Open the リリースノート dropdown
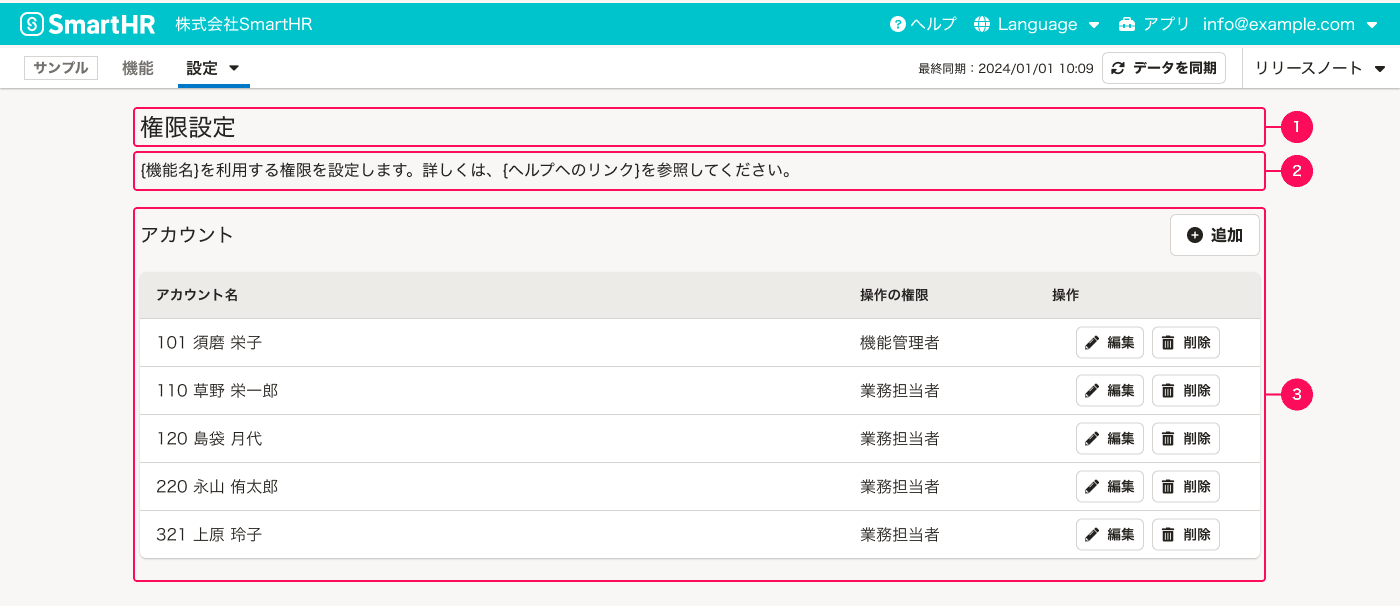Viewport: 1400px width, 606px height. [1318, 67]
